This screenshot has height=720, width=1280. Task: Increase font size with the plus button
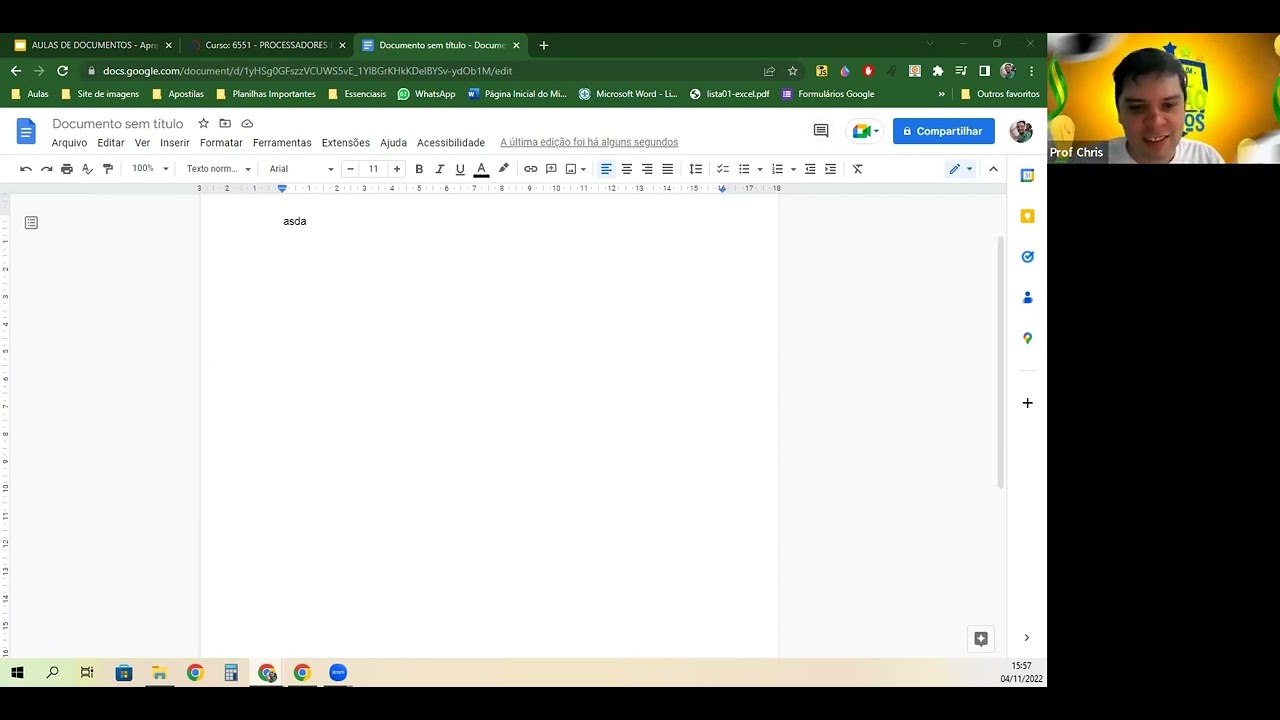(397, 169)
